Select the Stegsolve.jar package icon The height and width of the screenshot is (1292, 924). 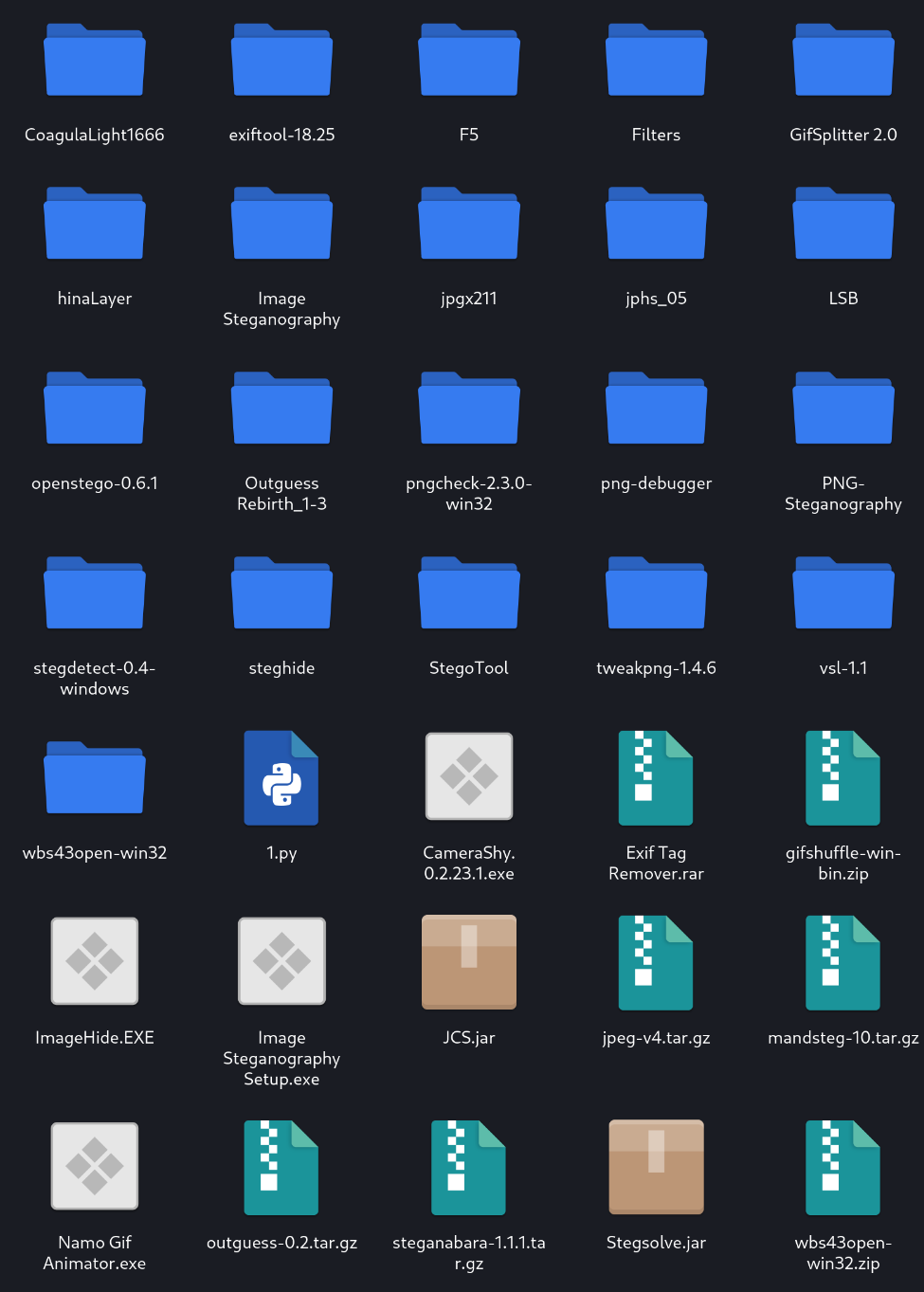(x=656, y=1167)
